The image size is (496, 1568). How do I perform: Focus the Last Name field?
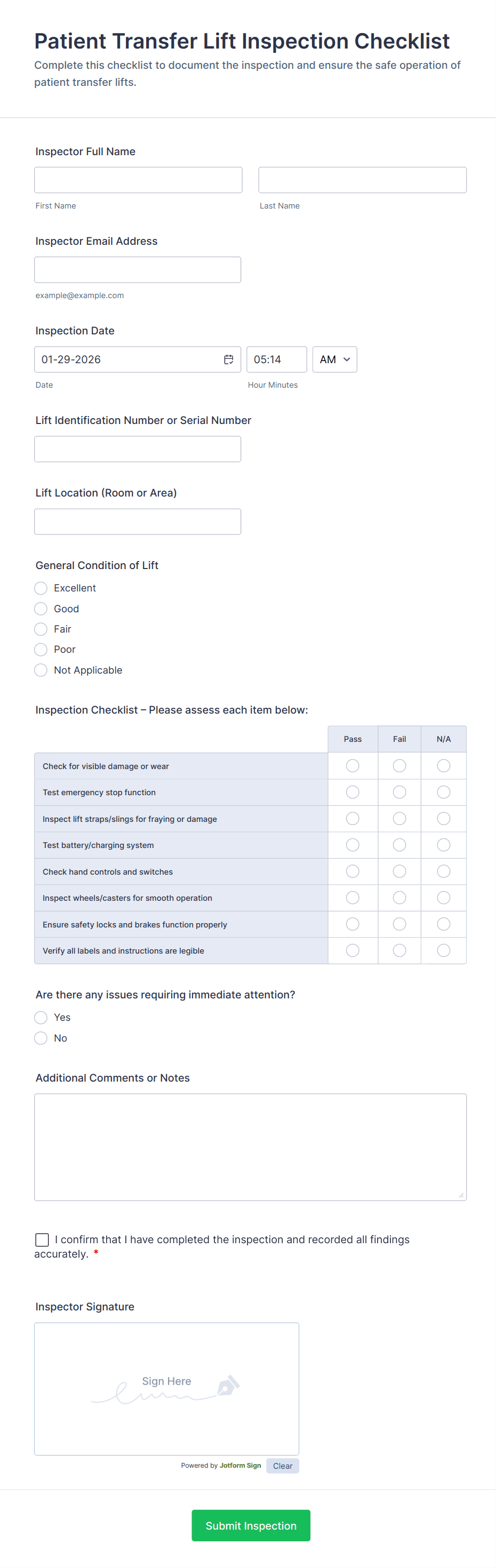pyautogui.click(x=362, y=180)
